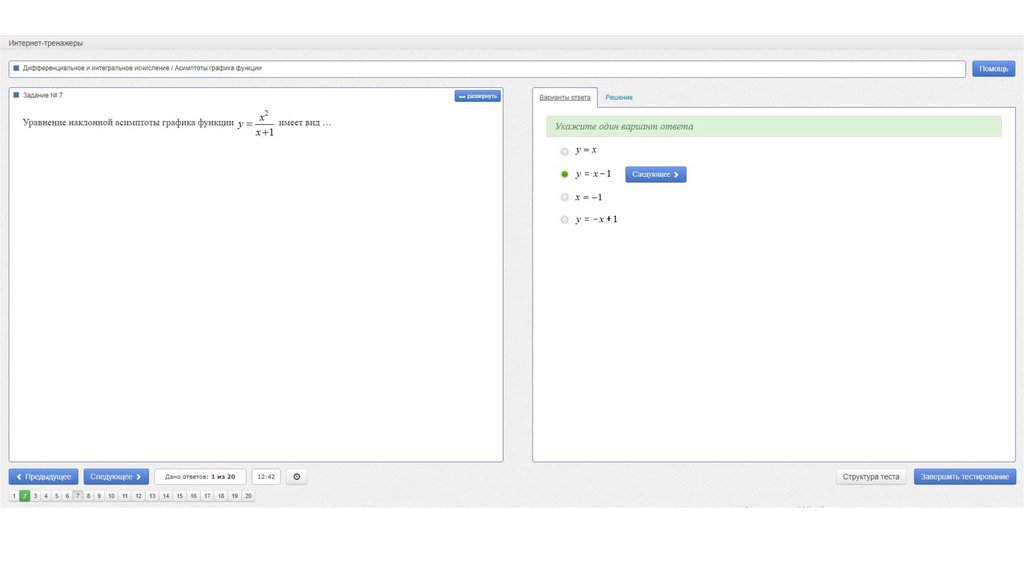Screen dimensions: 1024x574
Task: Click the clock icon beside the timer
Action: (296, 477)
